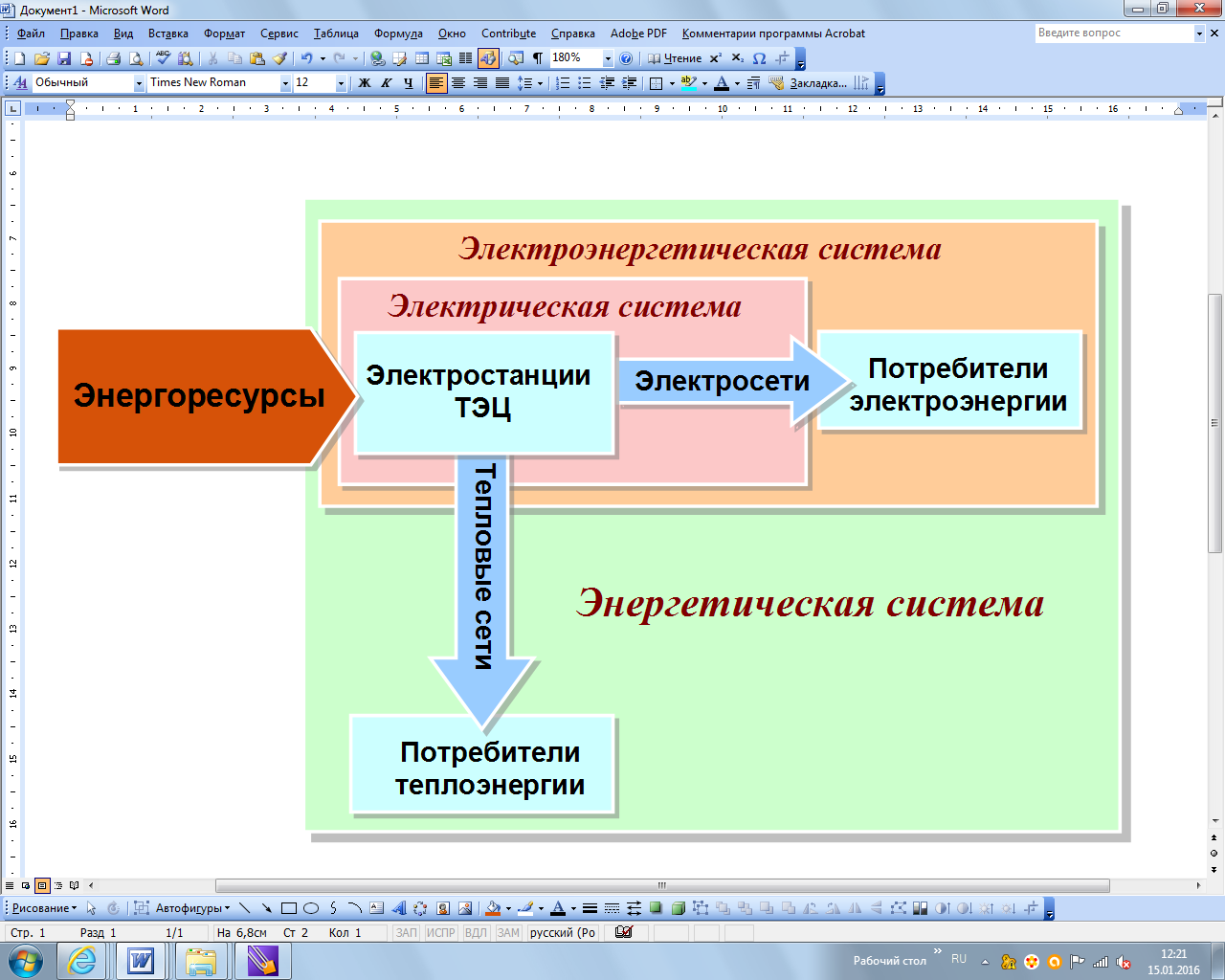This screenshot has height=980, width=1225.
Task: Open the Adobe PDF menu
Action: click(x=638, y=33)
